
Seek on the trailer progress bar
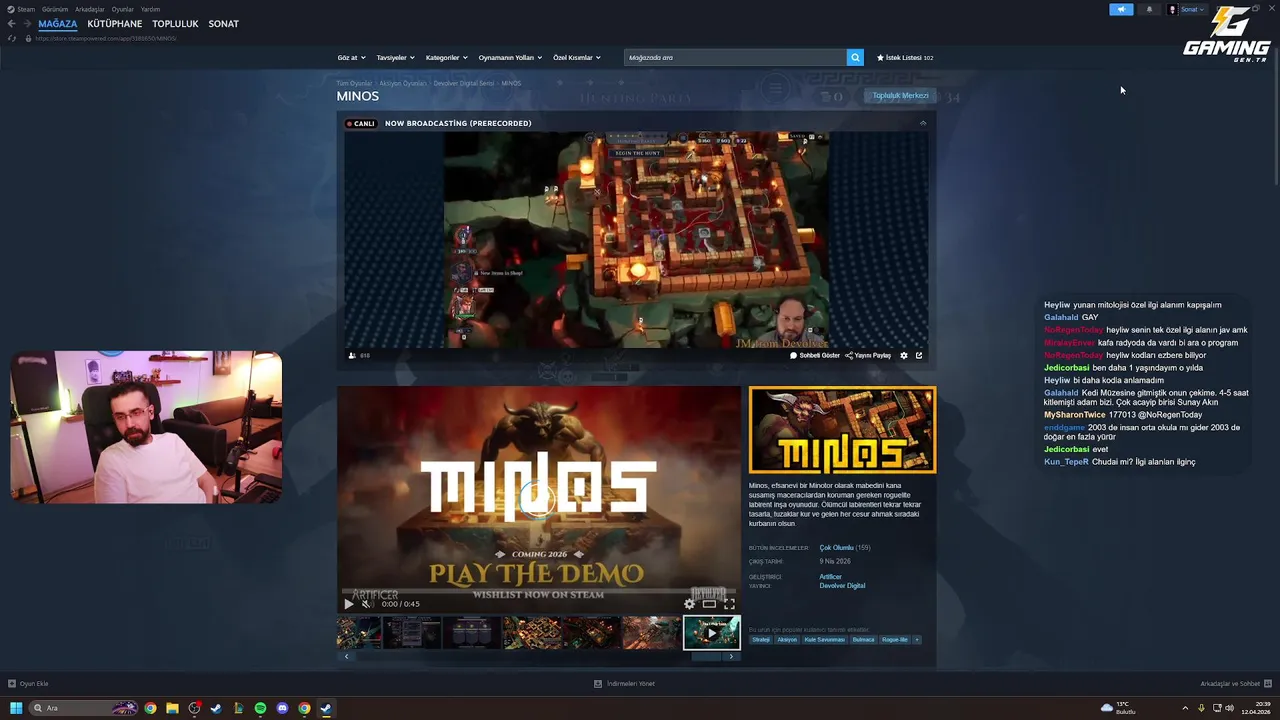point(539,592)
